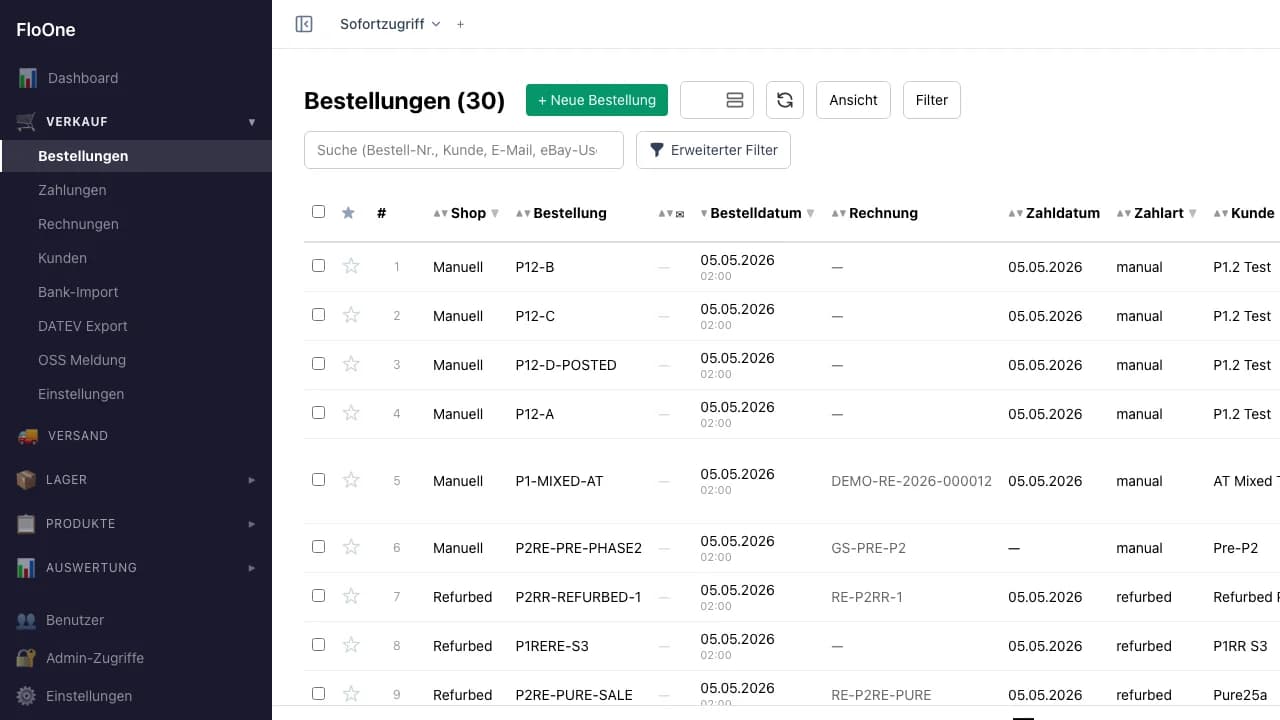This screenshot has height=720, width=1280.
Task: Check the P1RERE-S3 order checkbox
Action: pyautogui.click(x=318, y=645)
